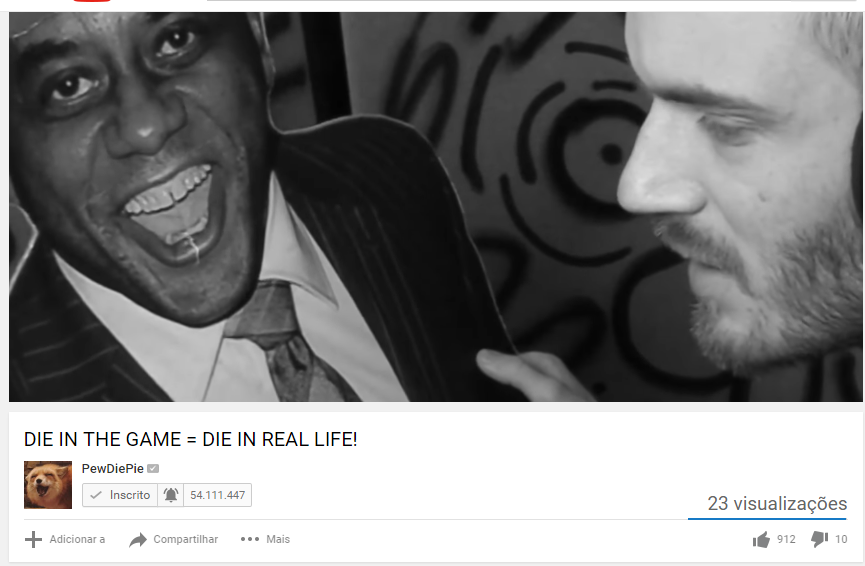Click the plus icon beside Adicionar a
The height and width of the screenshot is (566, 865).
pos(33,539)
